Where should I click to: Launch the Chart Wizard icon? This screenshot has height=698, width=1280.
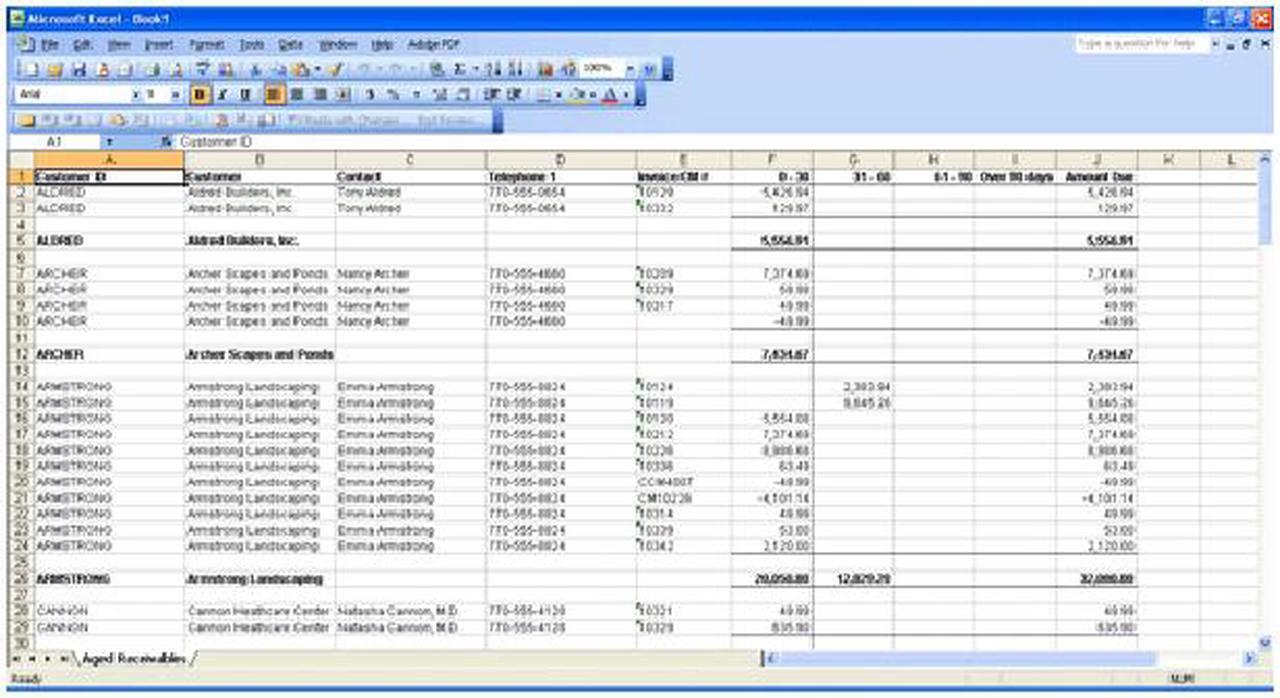click(x=544, y=69)
